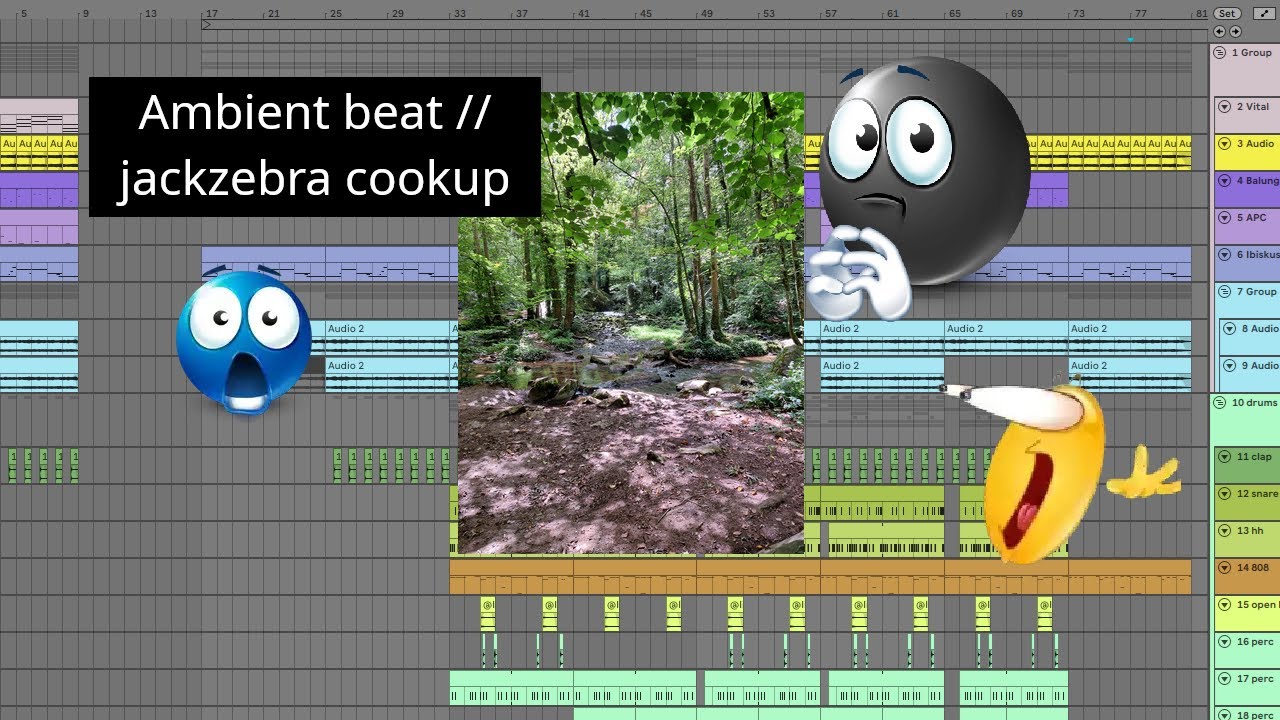Click the Set locator button
1280x720 pixels.
click(x=1227, y=14)
